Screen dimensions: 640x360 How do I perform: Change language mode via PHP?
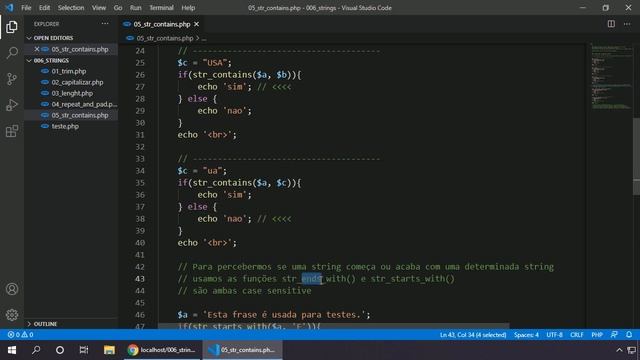(597, 335)
